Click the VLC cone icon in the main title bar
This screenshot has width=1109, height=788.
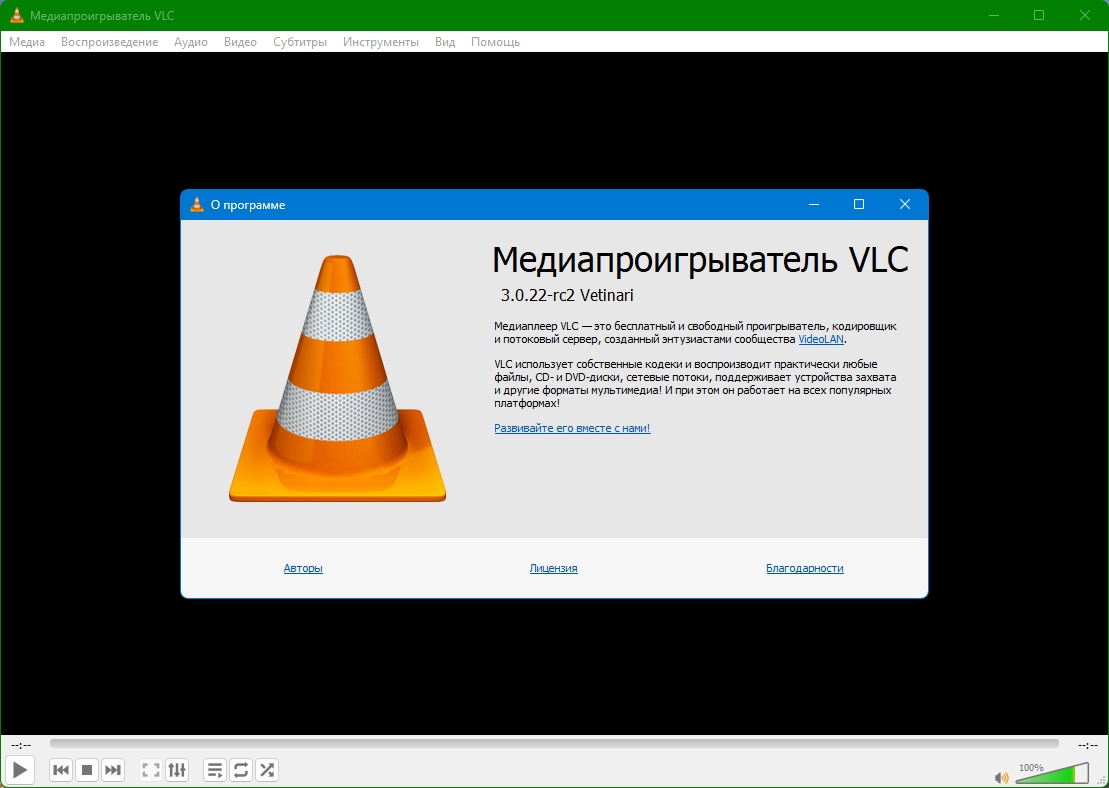click(x=17, y=15)
